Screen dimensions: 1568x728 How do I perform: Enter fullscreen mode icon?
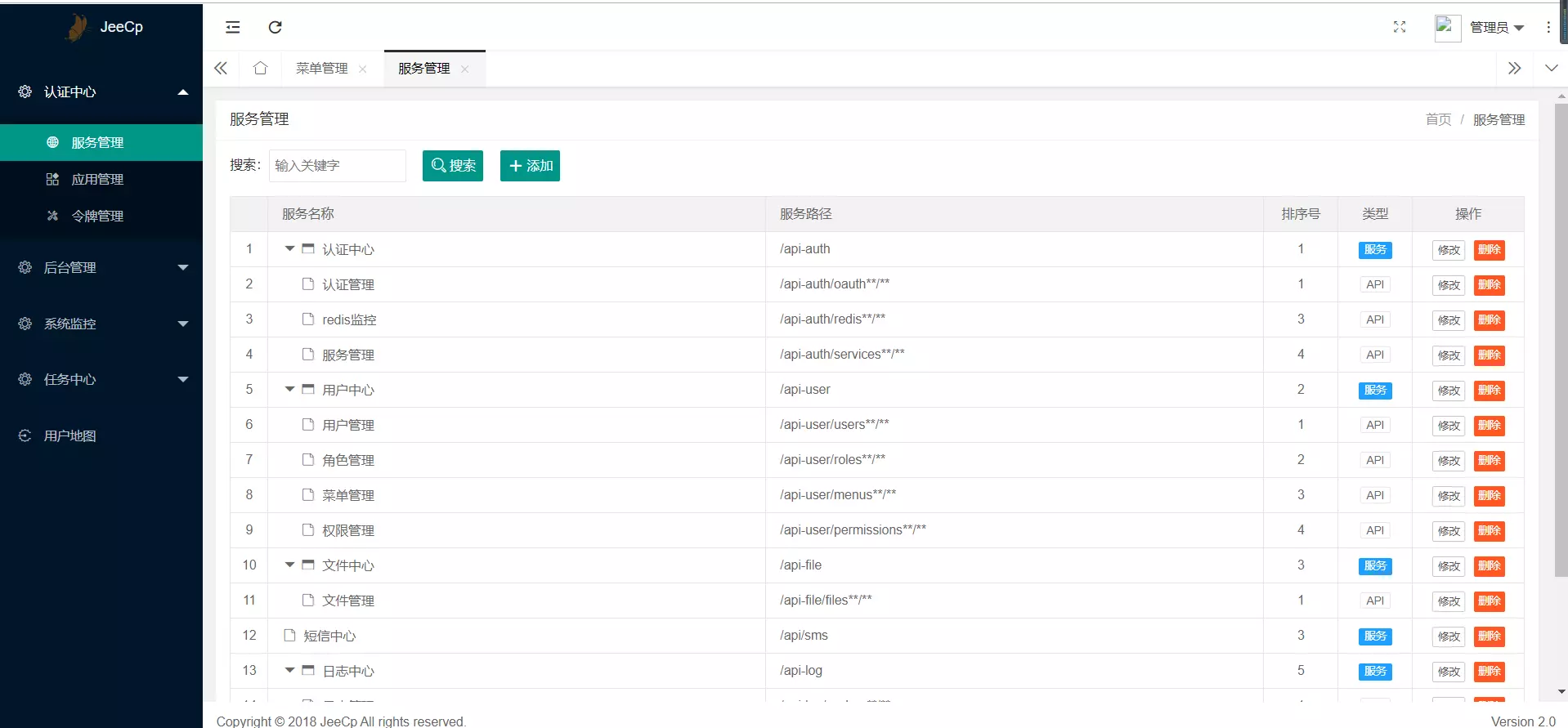pos(1400,27)
